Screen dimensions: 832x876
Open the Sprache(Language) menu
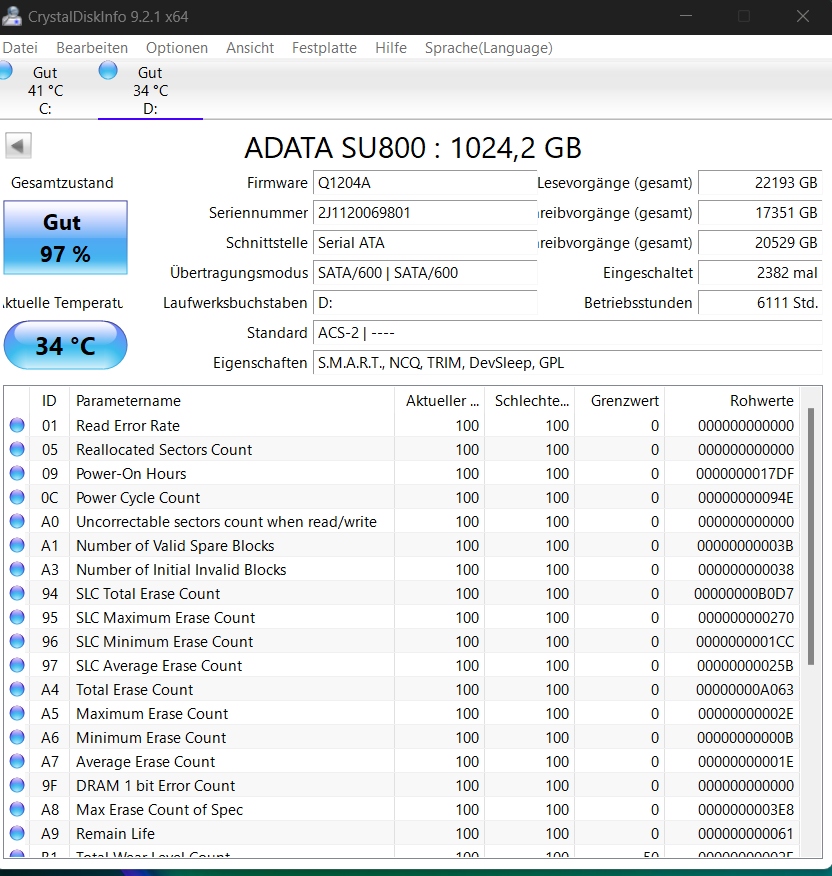pos(488,48)
